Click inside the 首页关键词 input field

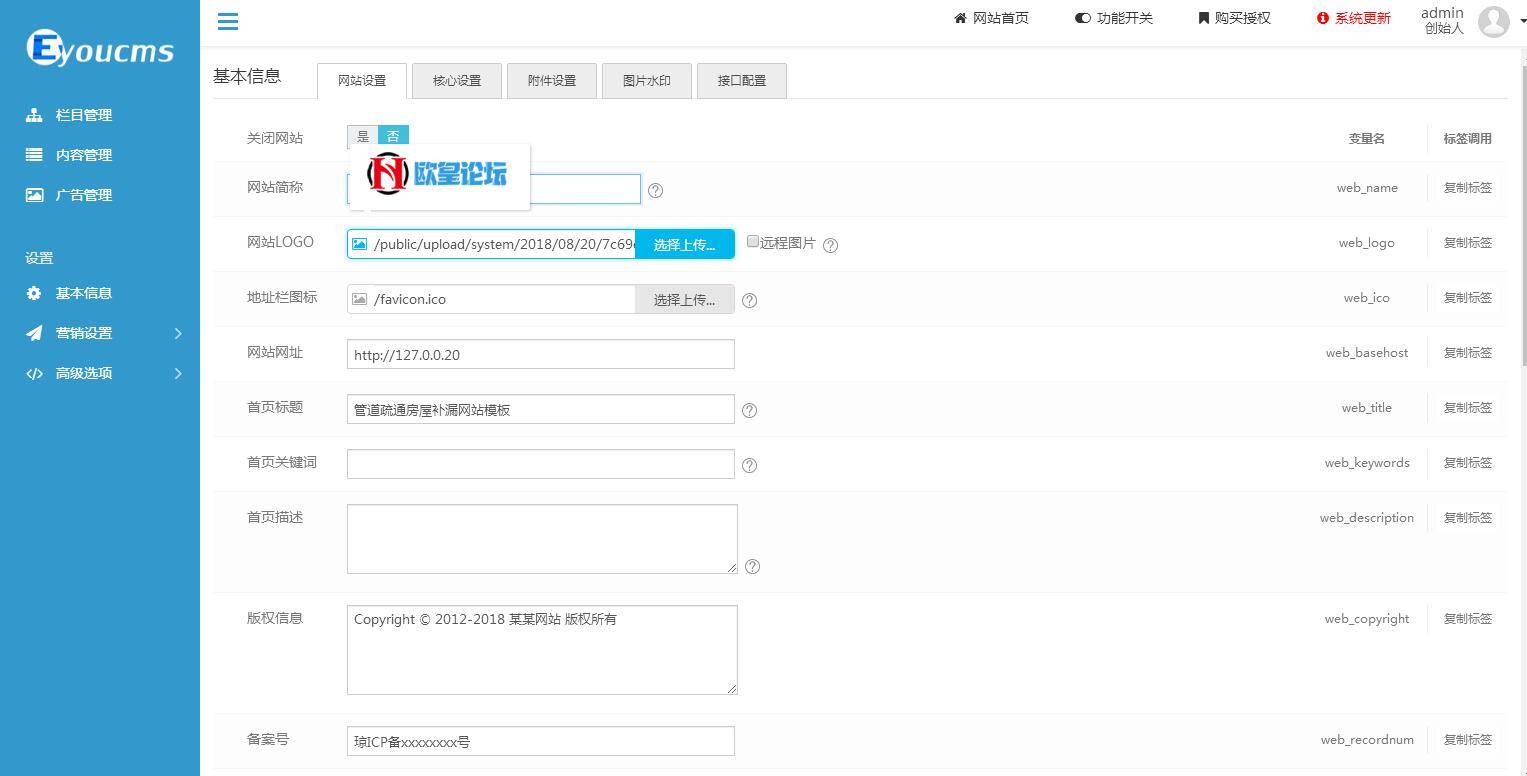(540, 463)
